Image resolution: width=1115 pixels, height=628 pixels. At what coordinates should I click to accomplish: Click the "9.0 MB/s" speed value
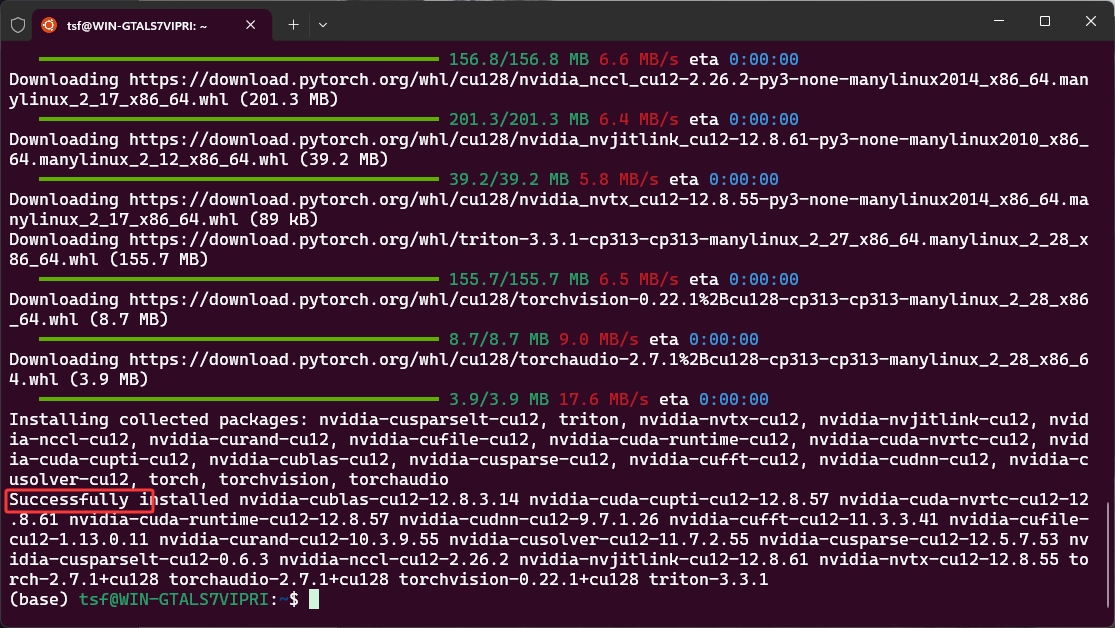pyautogui.click(x=598, y=339)
